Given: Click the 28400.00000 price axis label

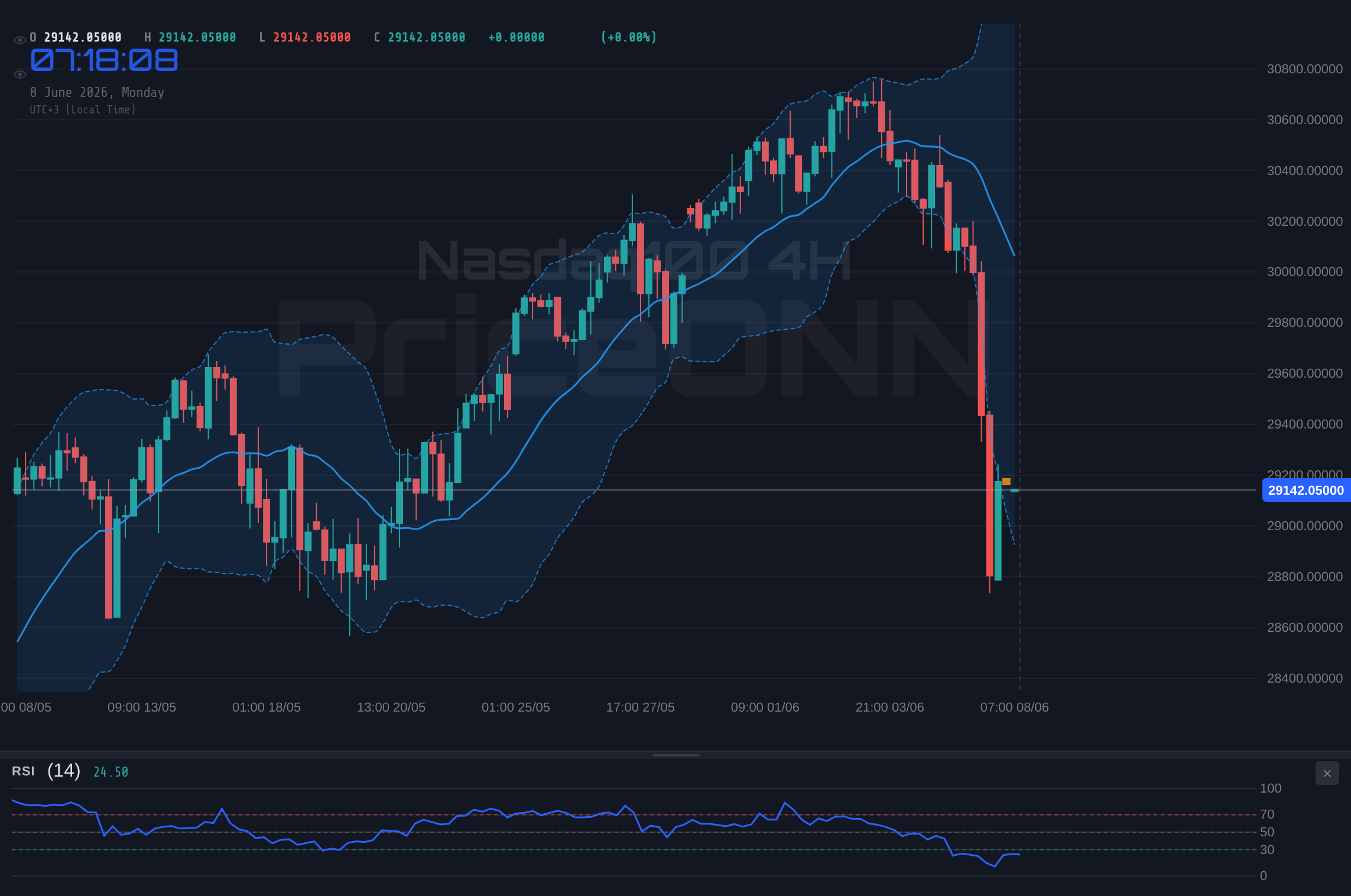Looking at the screenshot, I should click(x=1305, y=679).
